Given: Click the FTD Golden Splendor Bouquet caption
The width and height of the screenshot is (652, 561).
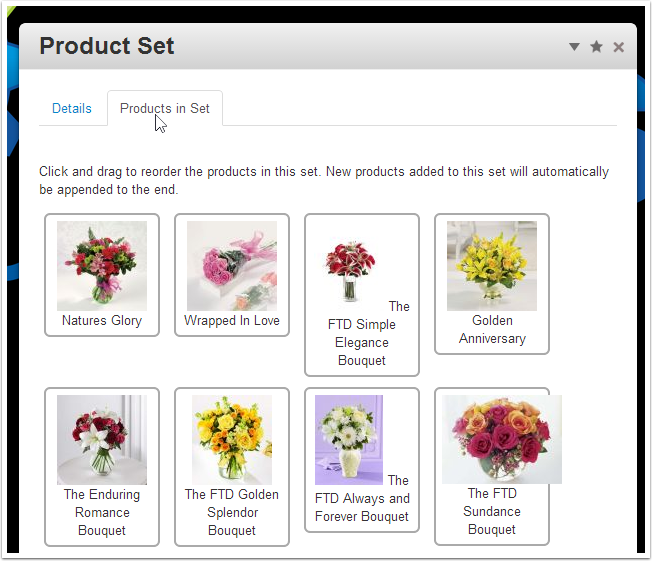Looking at the screenshot, I should point(232,512).
